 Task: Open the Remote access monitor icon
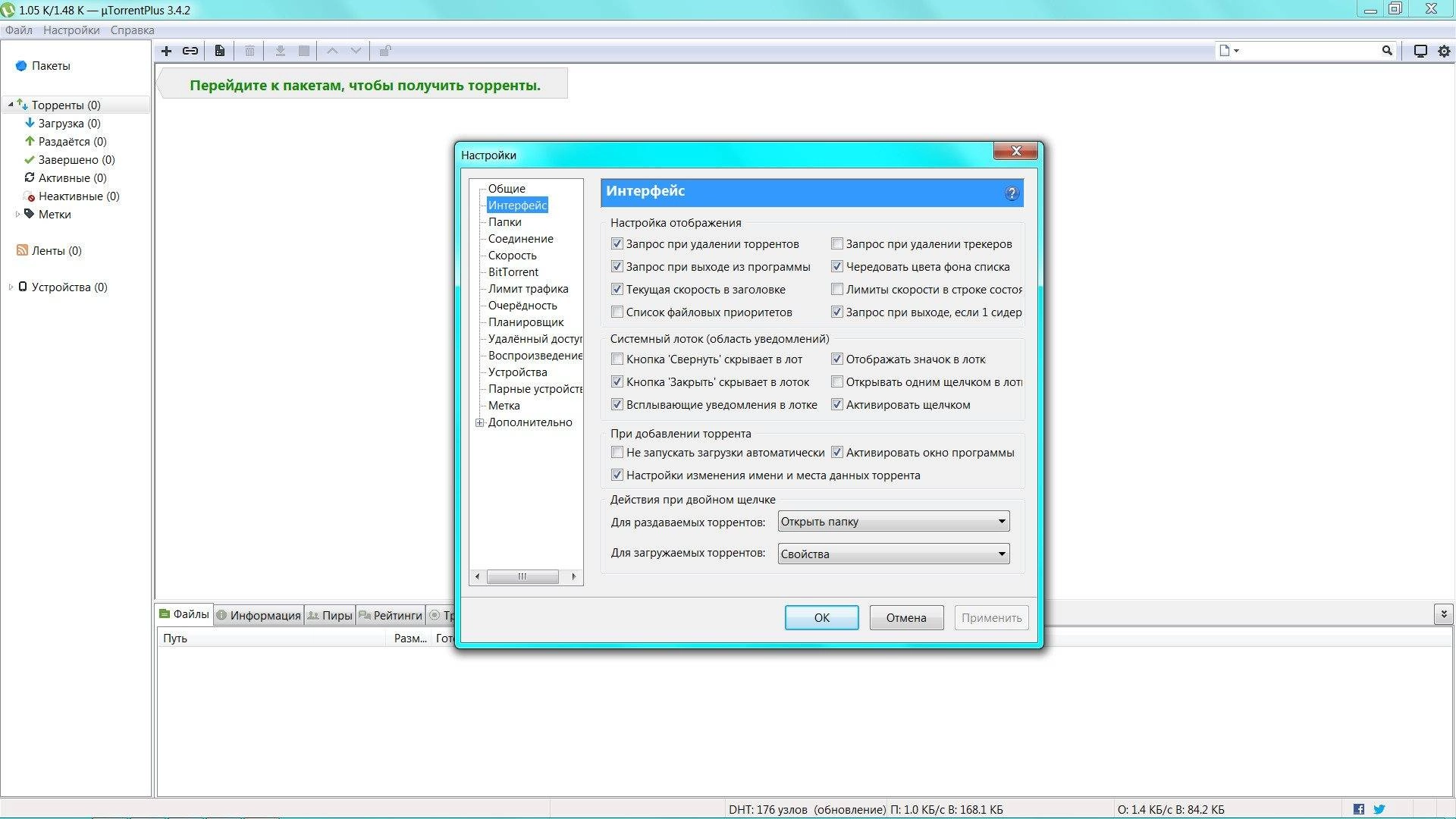[x=1420, y=50]
